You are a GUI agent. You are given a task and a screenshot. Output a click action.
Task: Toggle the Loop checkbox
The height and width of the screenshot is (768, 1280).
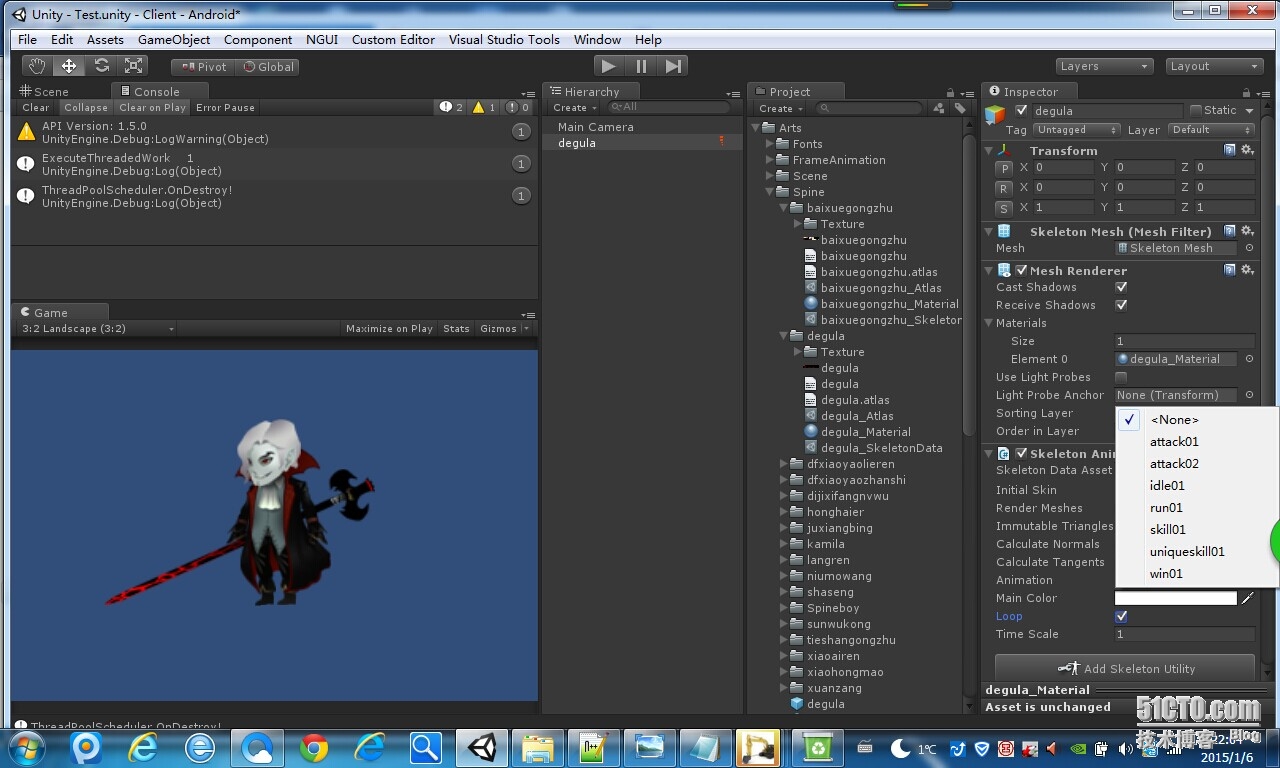pos(1121,616)
